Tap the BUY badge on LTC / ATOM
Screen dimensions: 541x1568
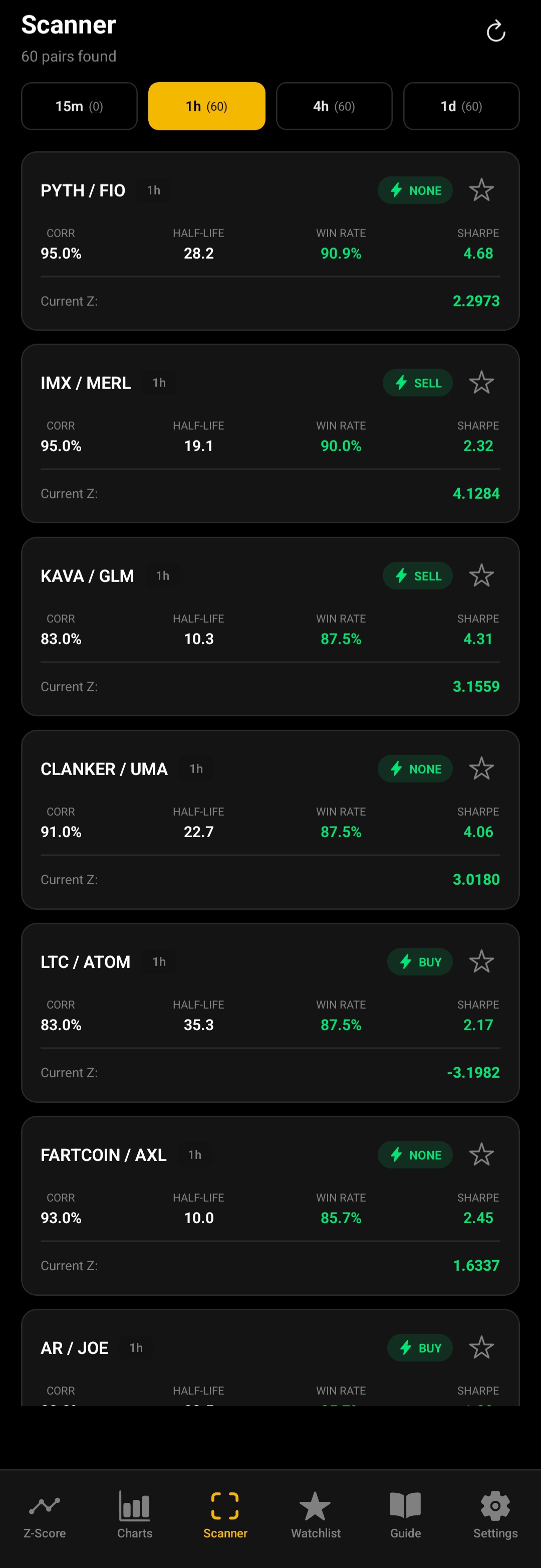pos(420,962)
